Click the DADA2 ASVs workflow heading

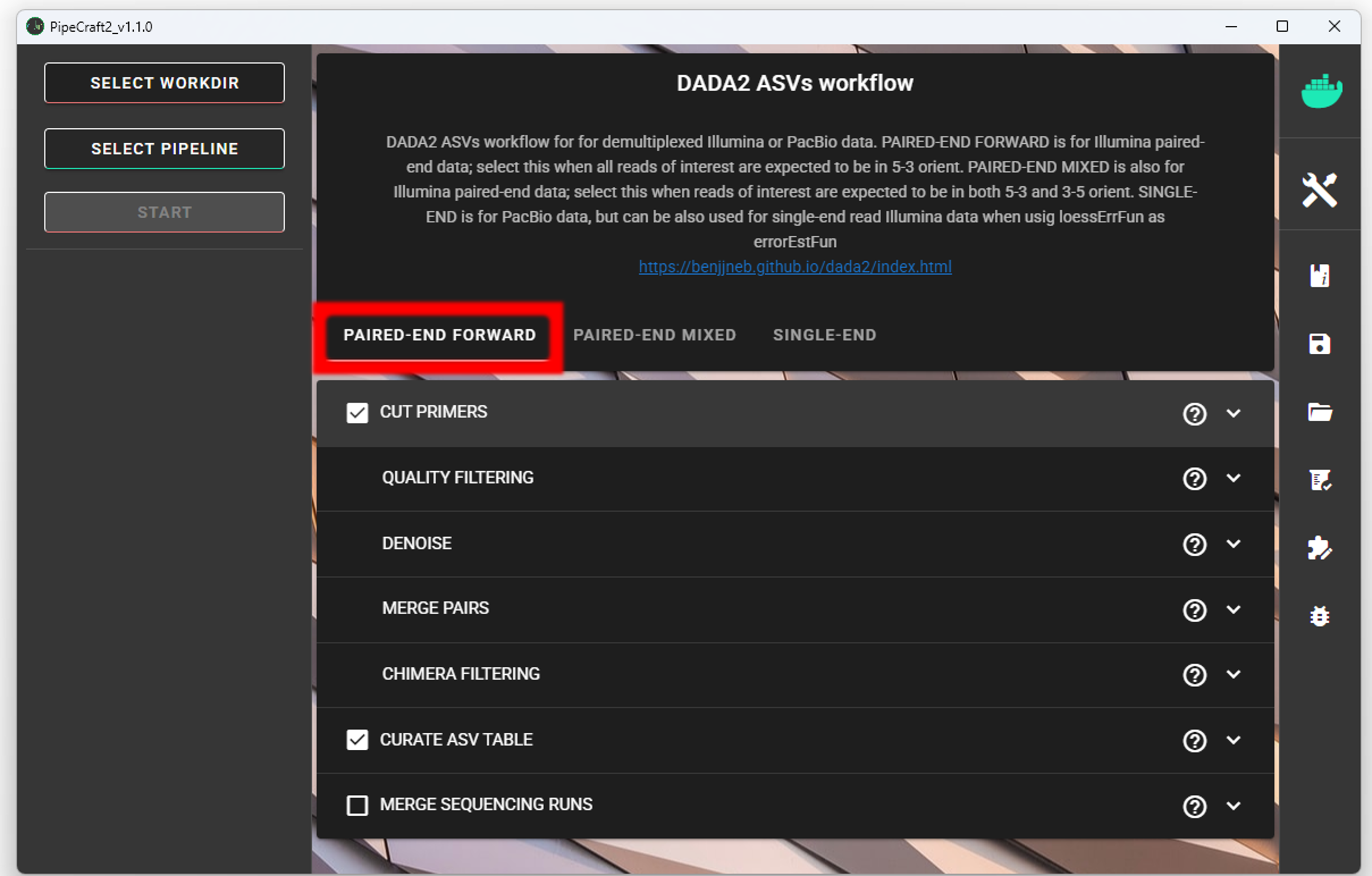point(795,83)
